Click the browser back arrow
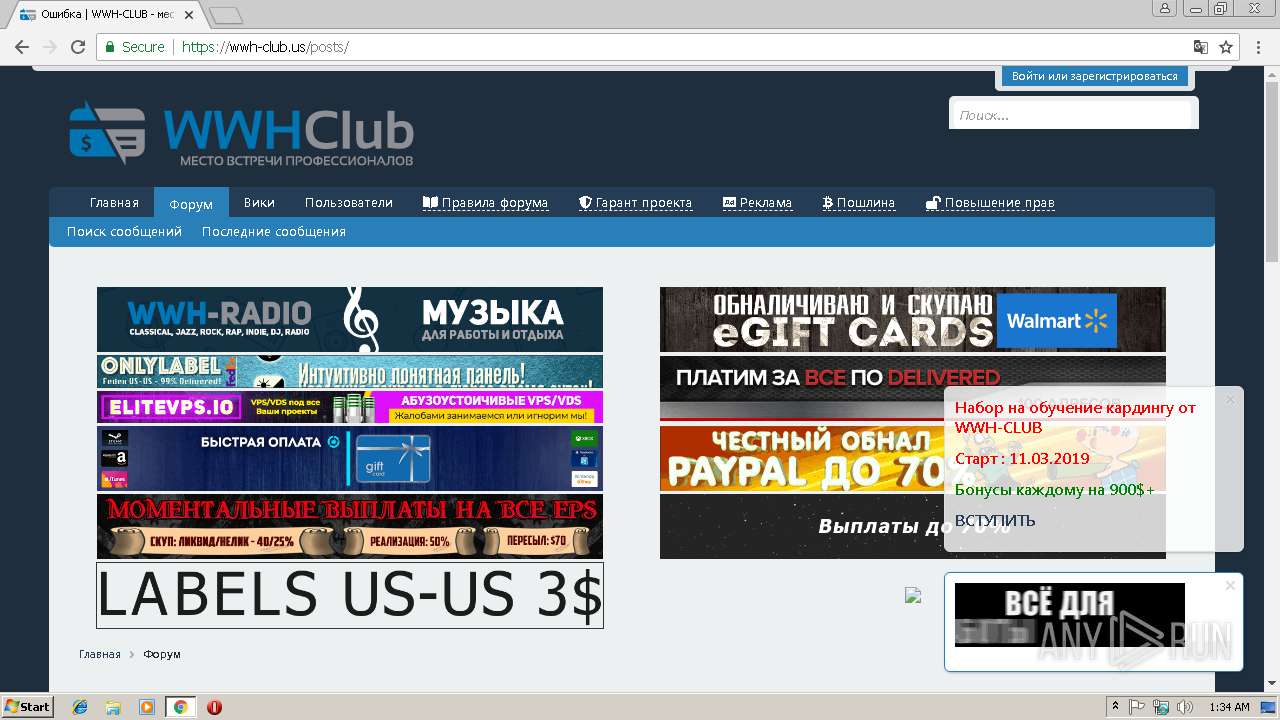 (21, 47)
